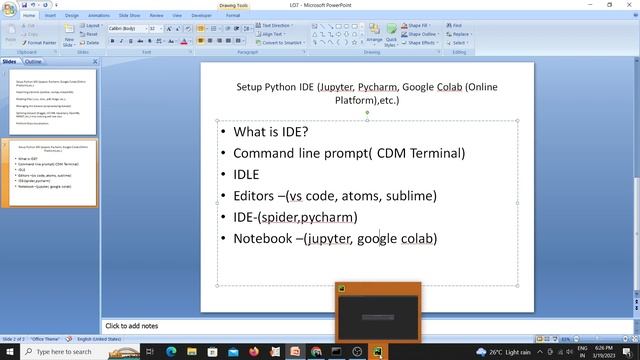Click the slide title text

[367, 93]
